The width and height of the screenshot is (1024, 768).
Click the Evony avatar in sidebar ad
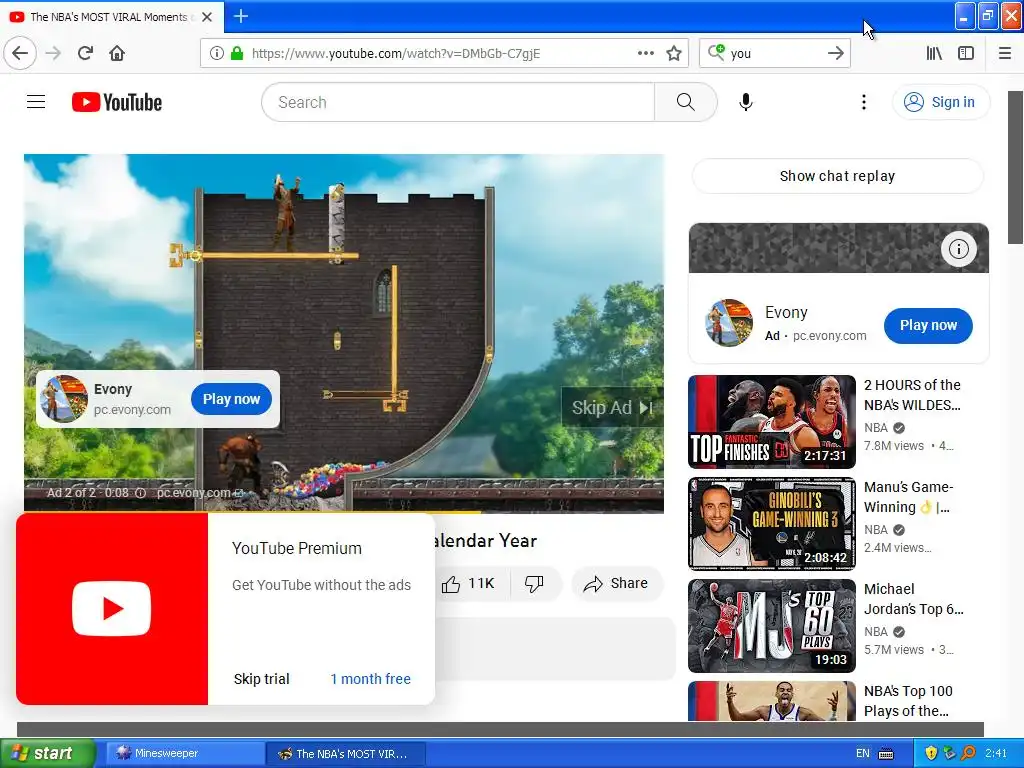[x=729, y=323]
